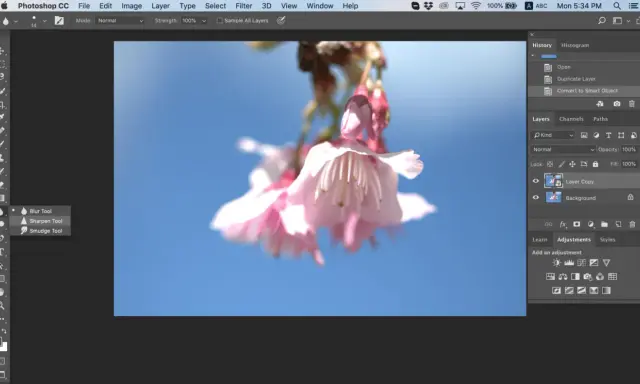Open the Filter menu

[x=244, y=6]
